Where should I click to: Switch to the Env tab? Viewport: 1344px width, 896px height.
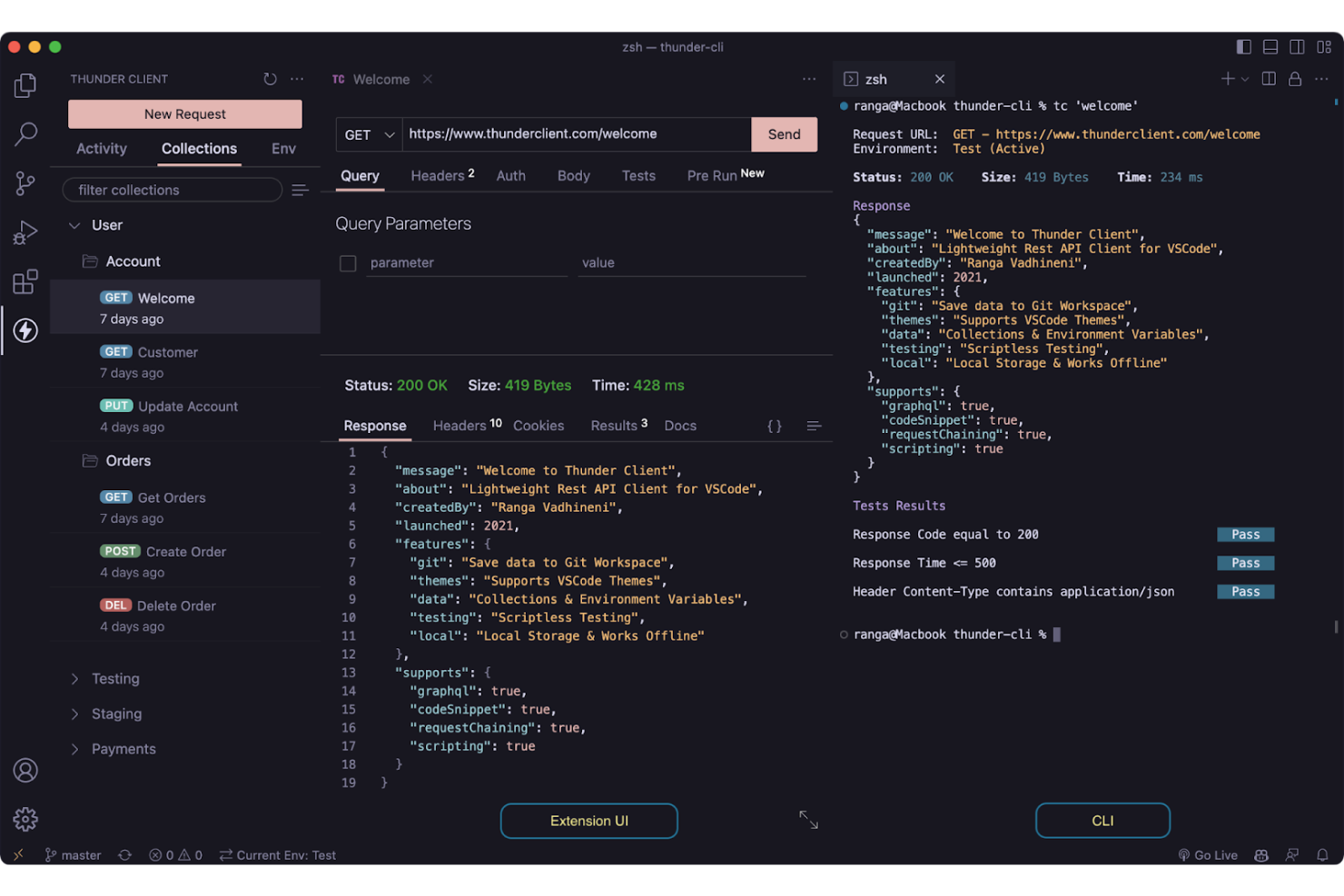pos(283,149)
